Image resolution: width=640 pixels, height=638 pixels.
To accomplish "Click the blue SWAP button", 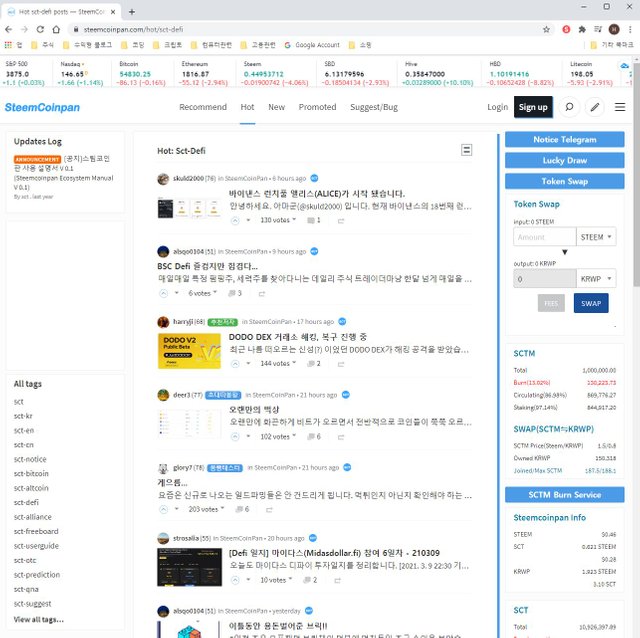I will click(591, 303).
